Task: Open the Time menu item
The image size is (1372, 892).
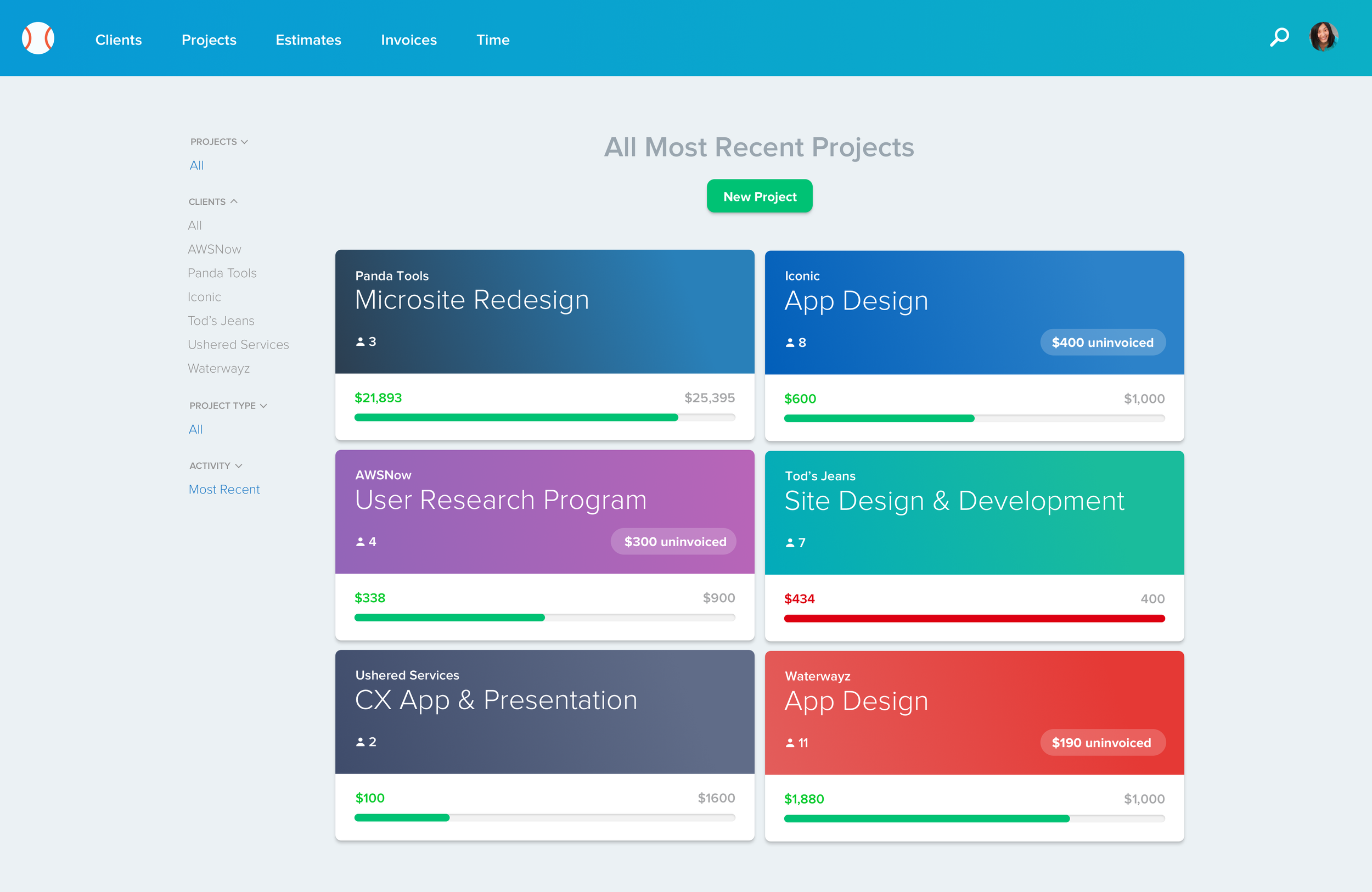Action: pos(493,40)
